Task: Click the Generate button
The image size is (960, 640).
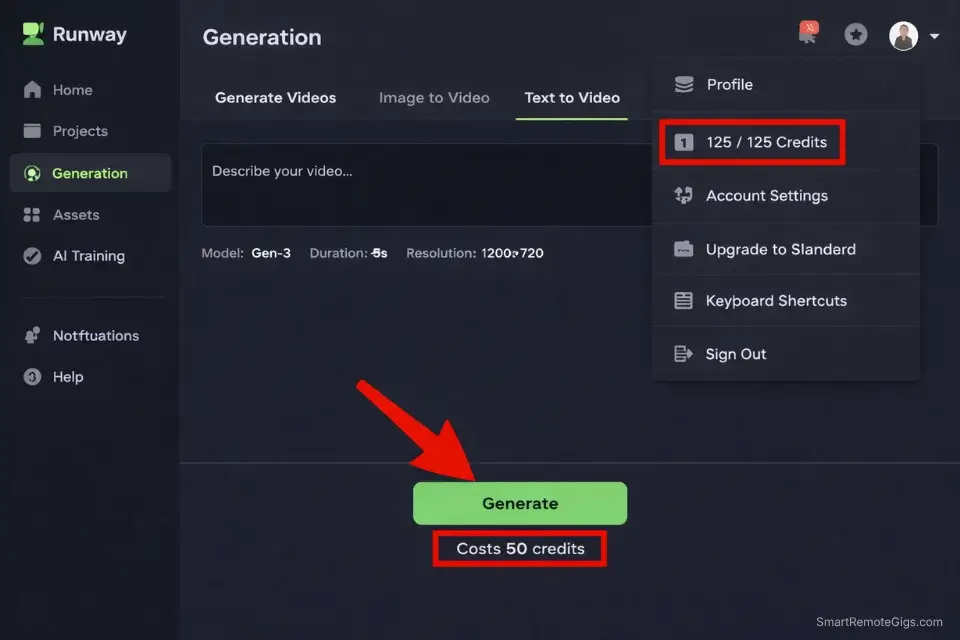Action: point(520,503)
